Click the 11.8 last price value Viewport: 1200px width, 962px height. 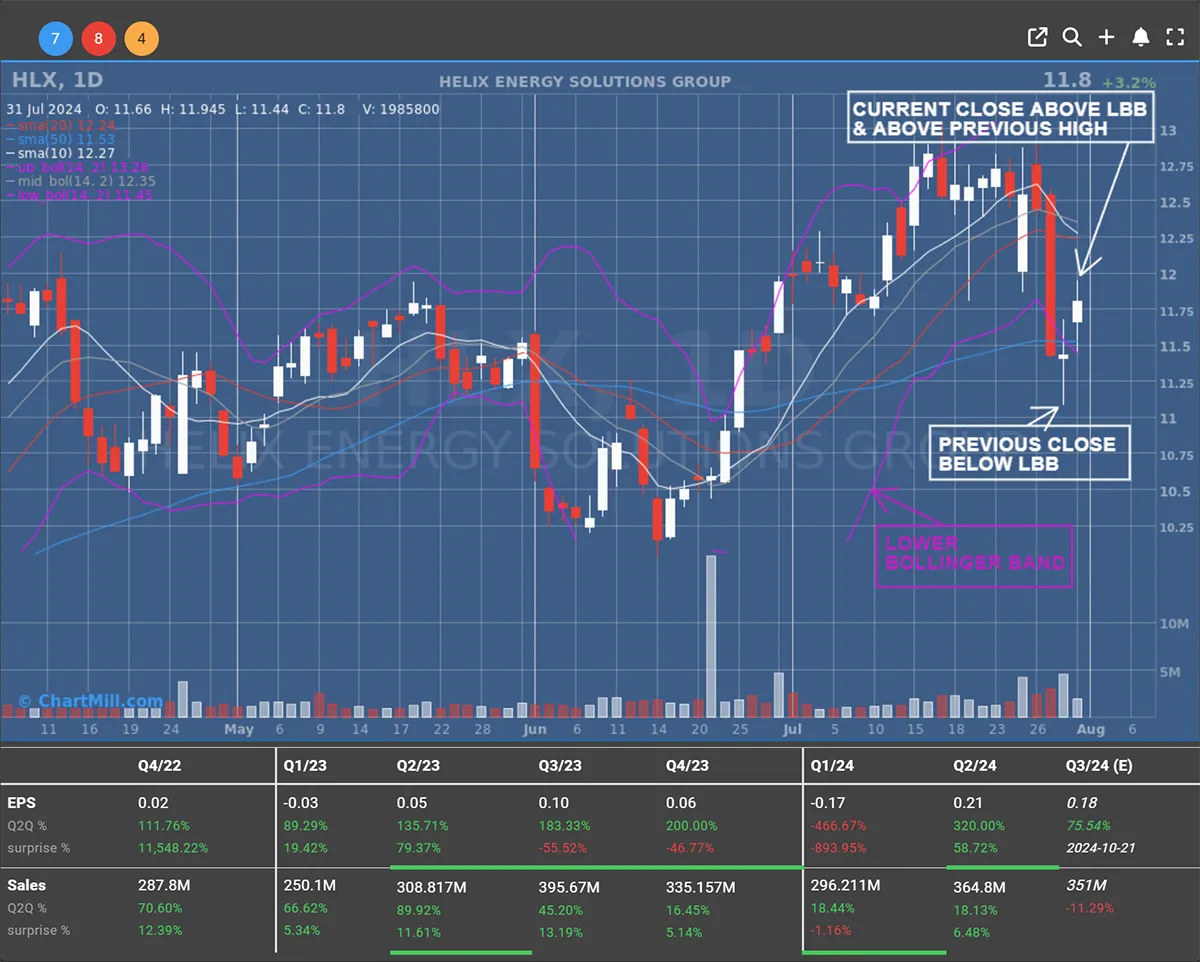[1066, 80]
